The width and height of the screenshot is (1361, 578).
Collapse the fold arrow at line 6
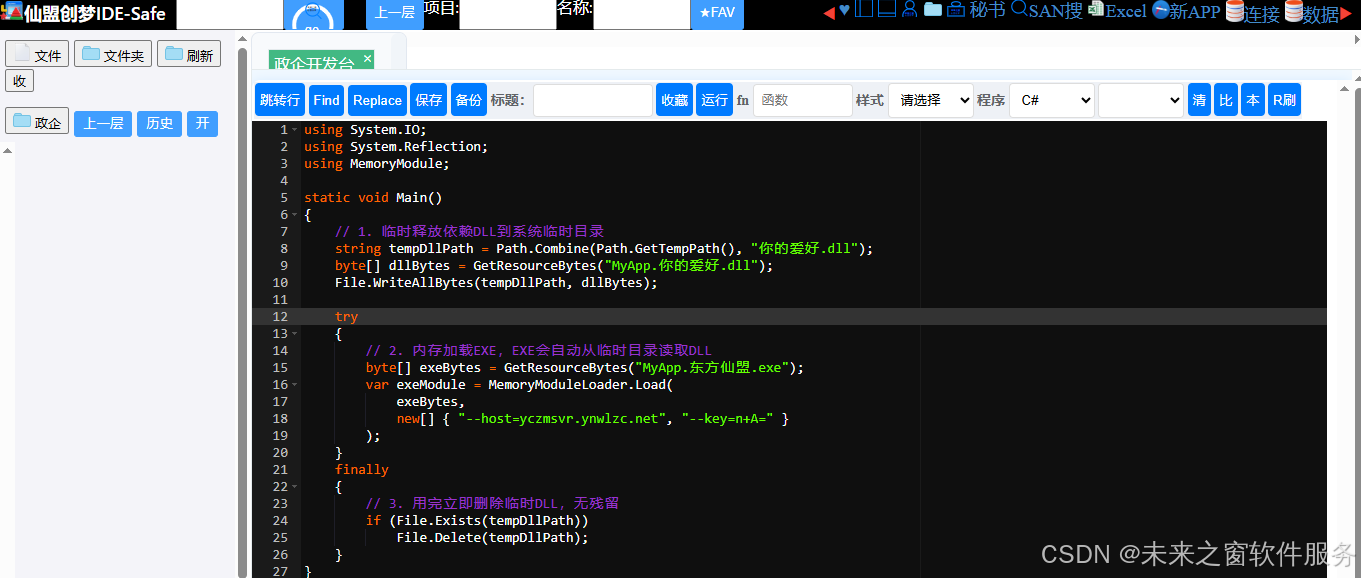click(x=294, y=215)
